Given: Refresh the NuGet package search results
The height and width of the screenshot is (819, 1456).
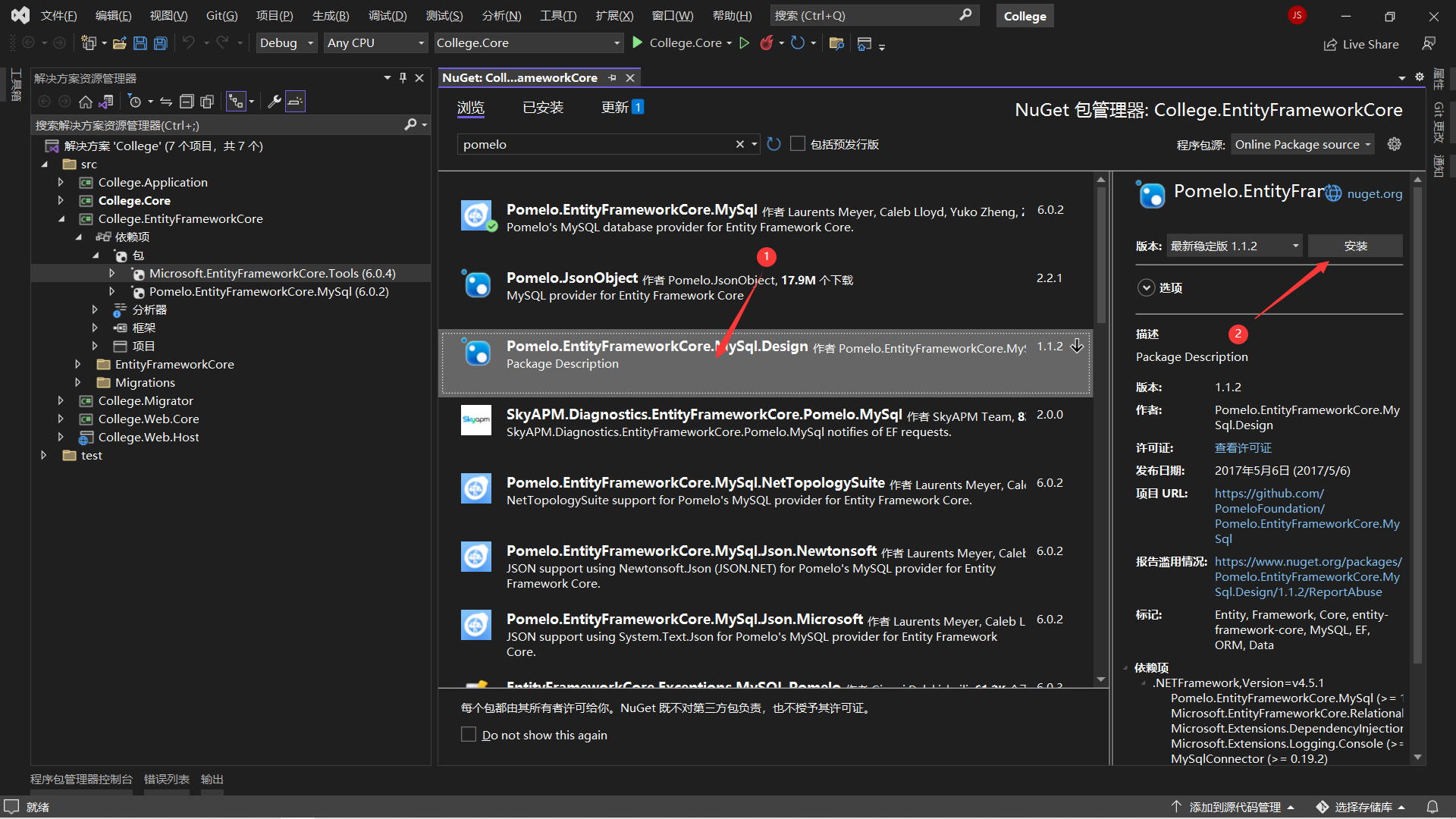Looking at the screenshot, I should coord(773,144).
